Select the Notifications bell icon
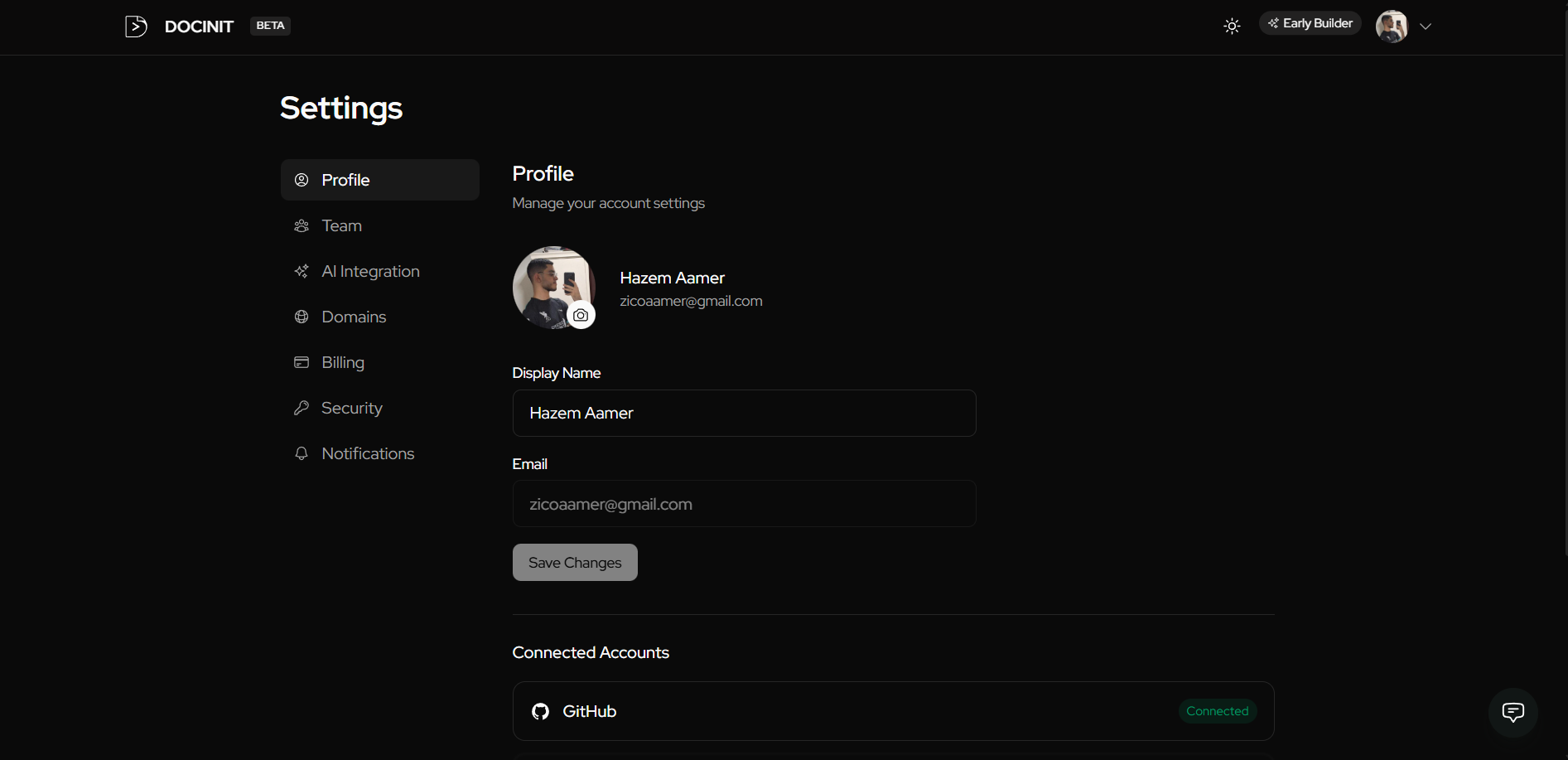The width and height of the screenshot is (1568, 760). (x=302, y=453)
